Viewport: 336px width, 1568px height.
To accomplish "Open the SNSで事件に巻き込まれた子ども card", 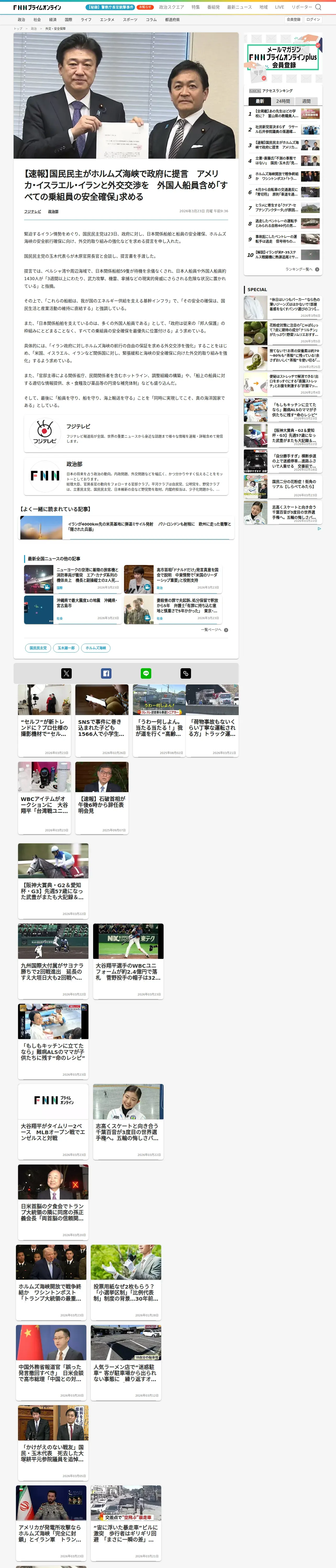I will 102,721.
